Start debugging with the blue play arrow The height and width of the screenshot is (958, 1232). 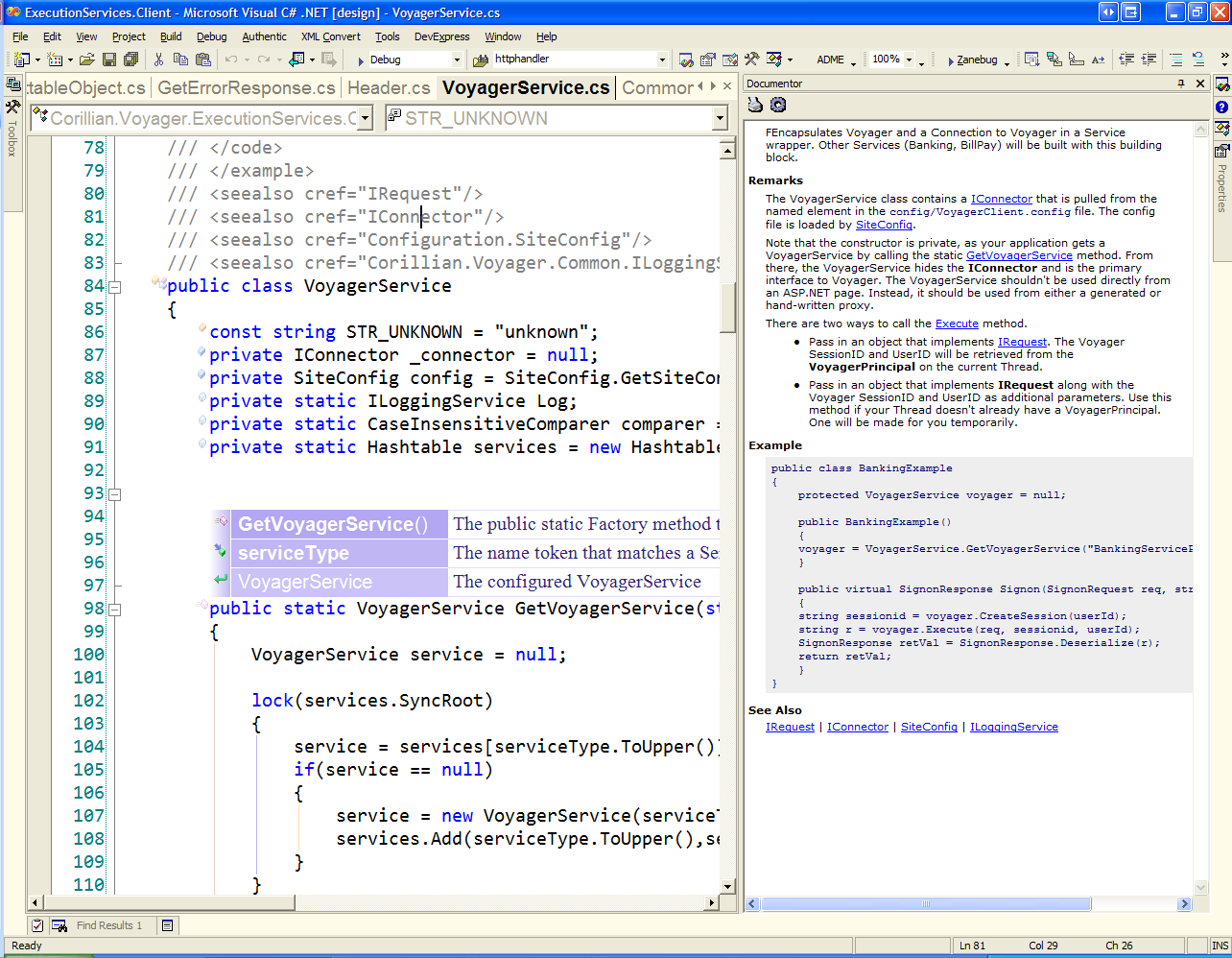pos(361,60)
